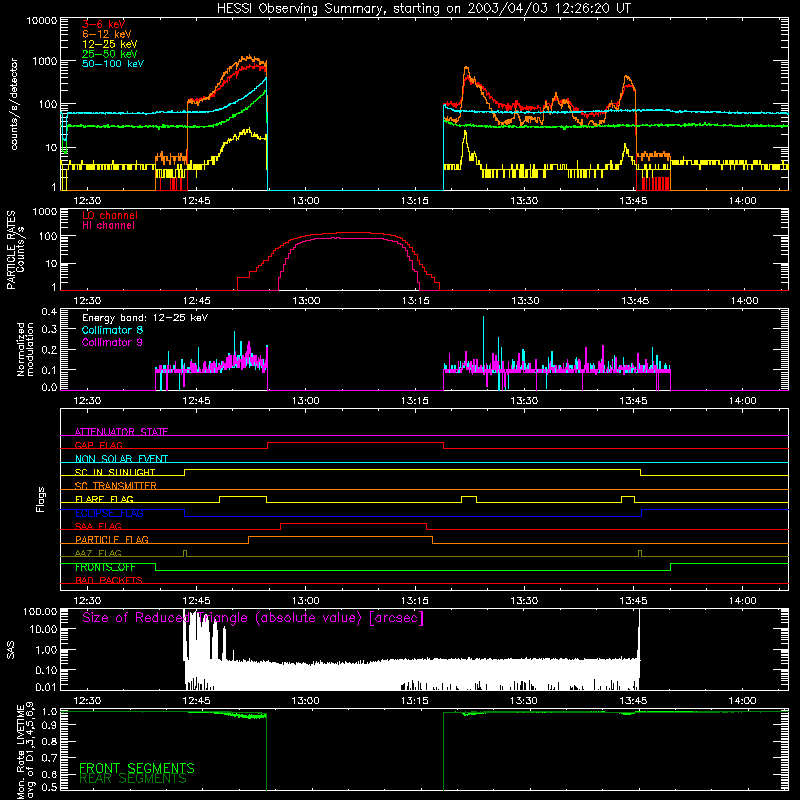Click the LO channel legend entry

coord(110,215)
